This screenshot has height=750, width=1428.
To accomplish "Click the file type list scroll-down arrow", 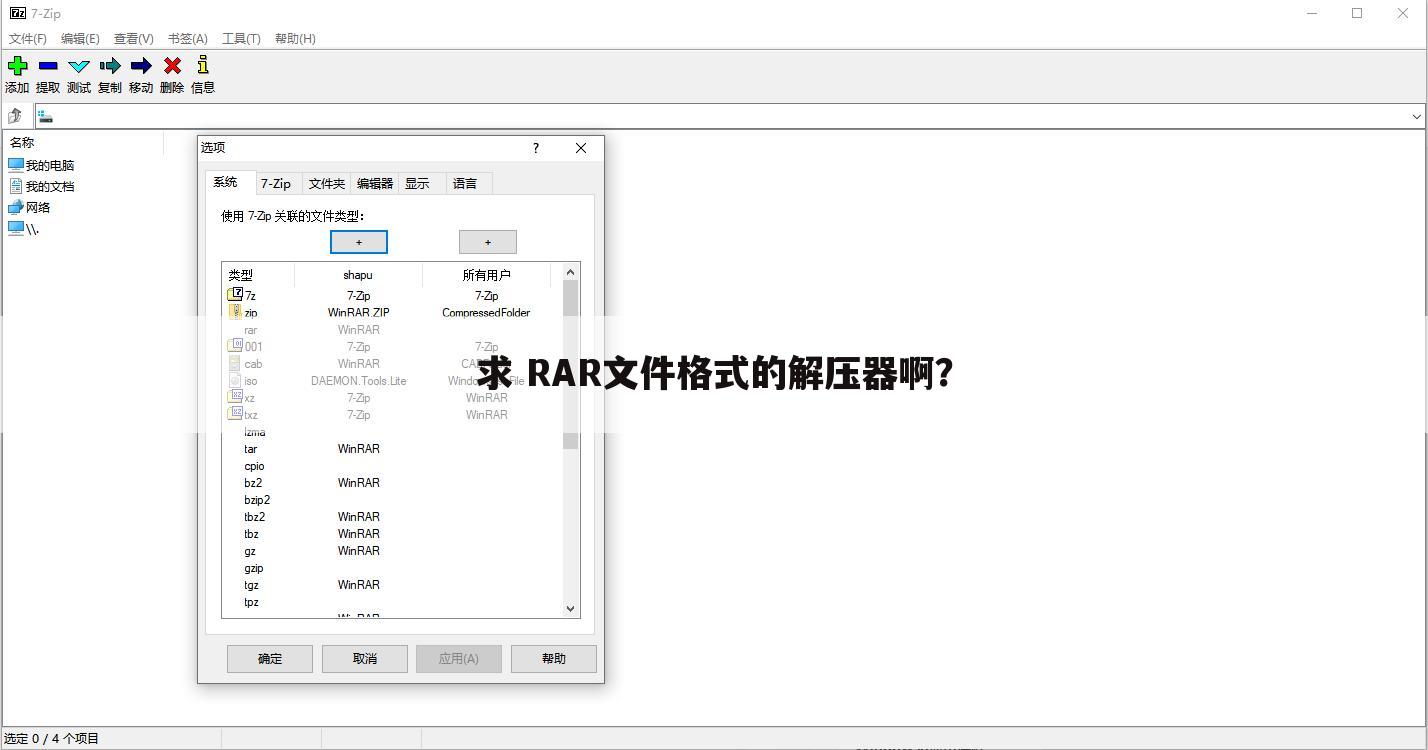I will (x=571, y=608).
